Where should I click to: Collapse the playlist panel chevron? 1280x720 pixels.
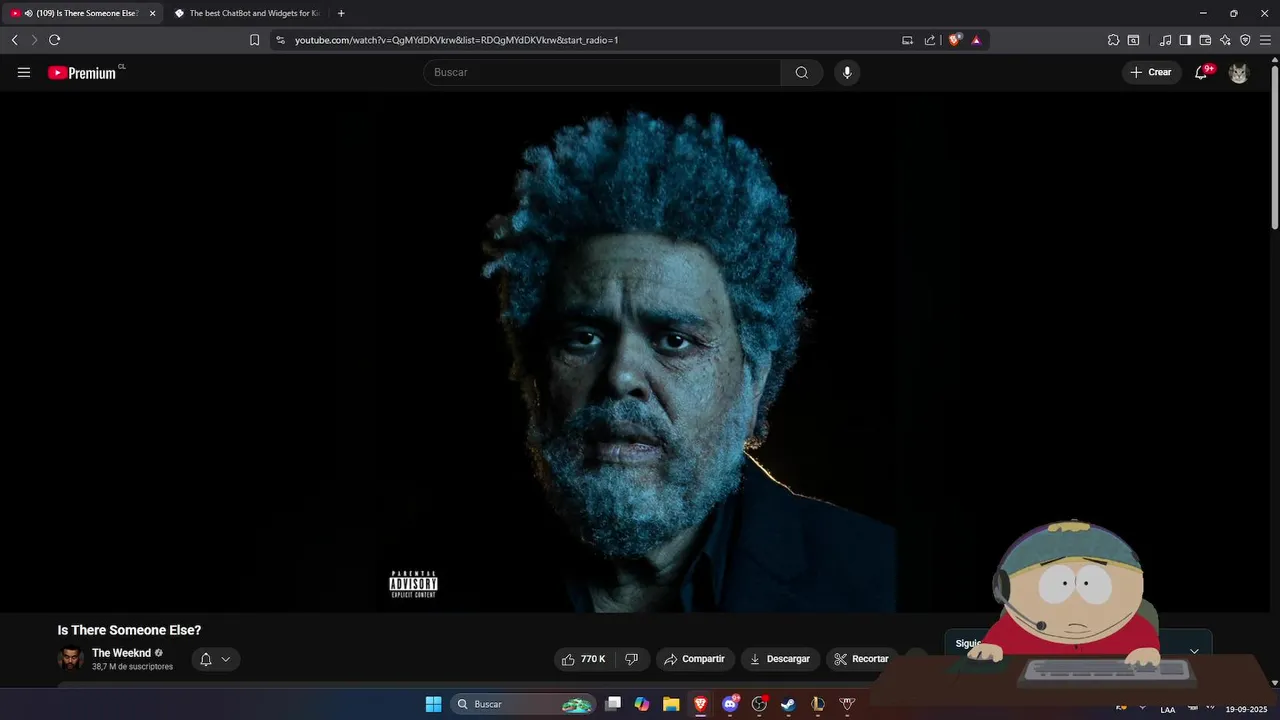pyautogui.click(x=1194, y=651)
